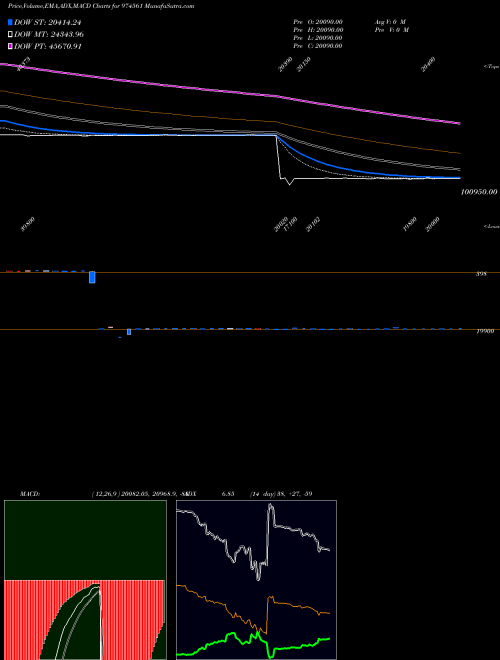Click the 'Pre V: 0 M' value
This screenshot has width=500, height=660.
click(391, 30)
